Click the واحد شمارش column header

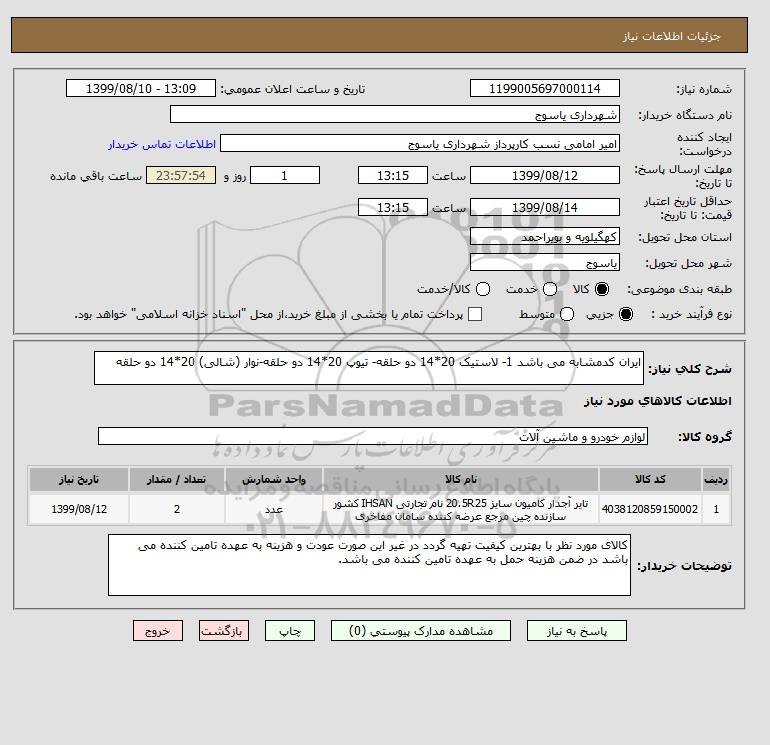(274, 479)
